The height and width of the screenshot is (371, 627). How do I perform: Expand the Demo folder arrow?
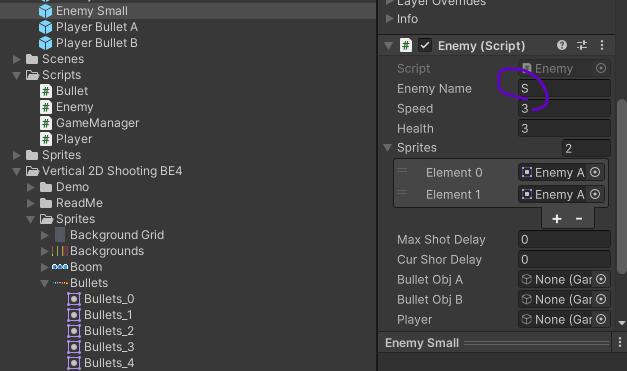pyautogui.click(x=31, y=187)
